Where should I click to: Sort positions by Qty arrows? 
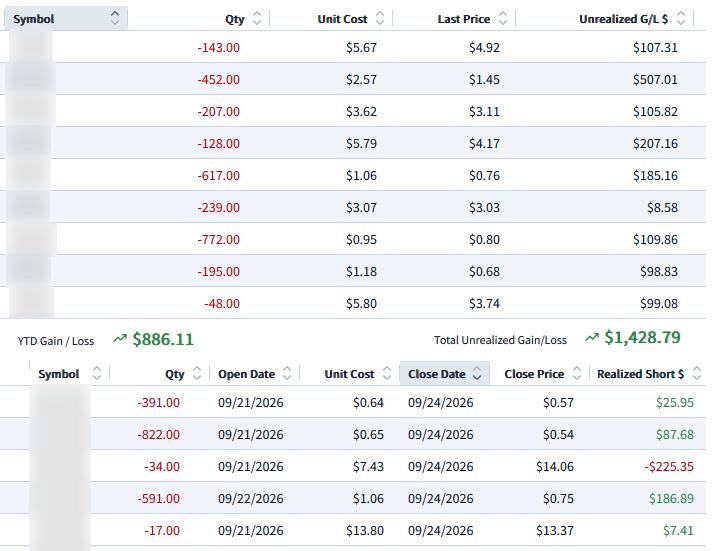pos(257,18)
